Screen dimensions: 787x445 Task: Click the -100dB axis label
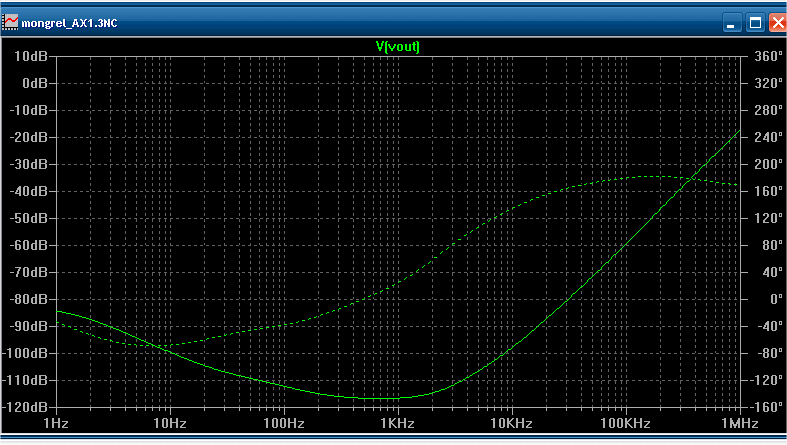coord(25,354)
